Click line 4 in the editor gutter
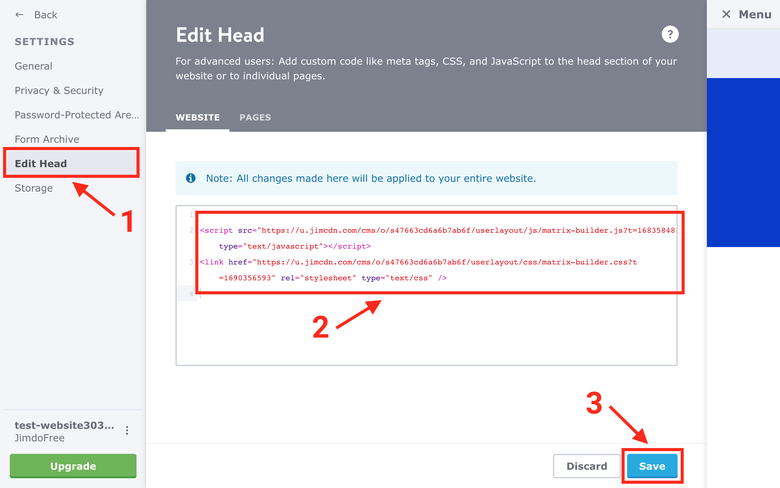 191,294
